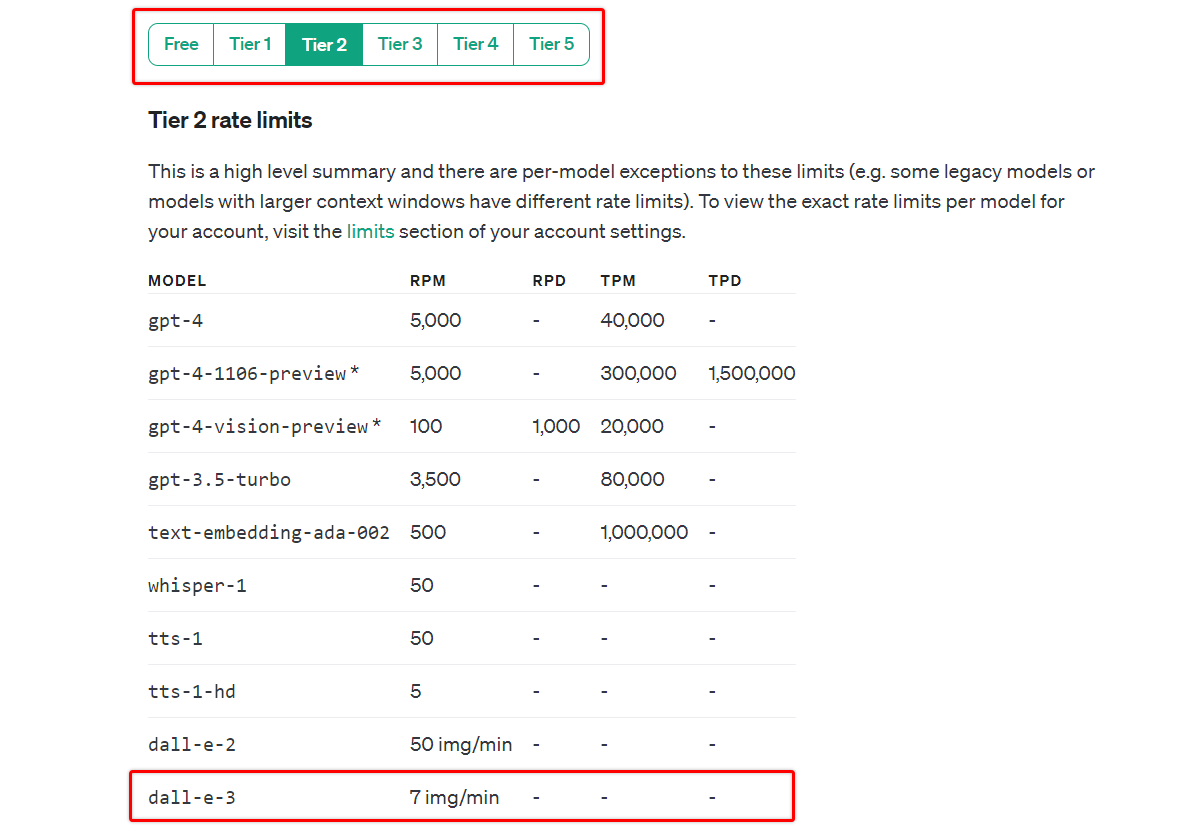Click the 1,500,000 TPD value
Viewport: 1178px width, 835px height.
(x=751, y=374)
